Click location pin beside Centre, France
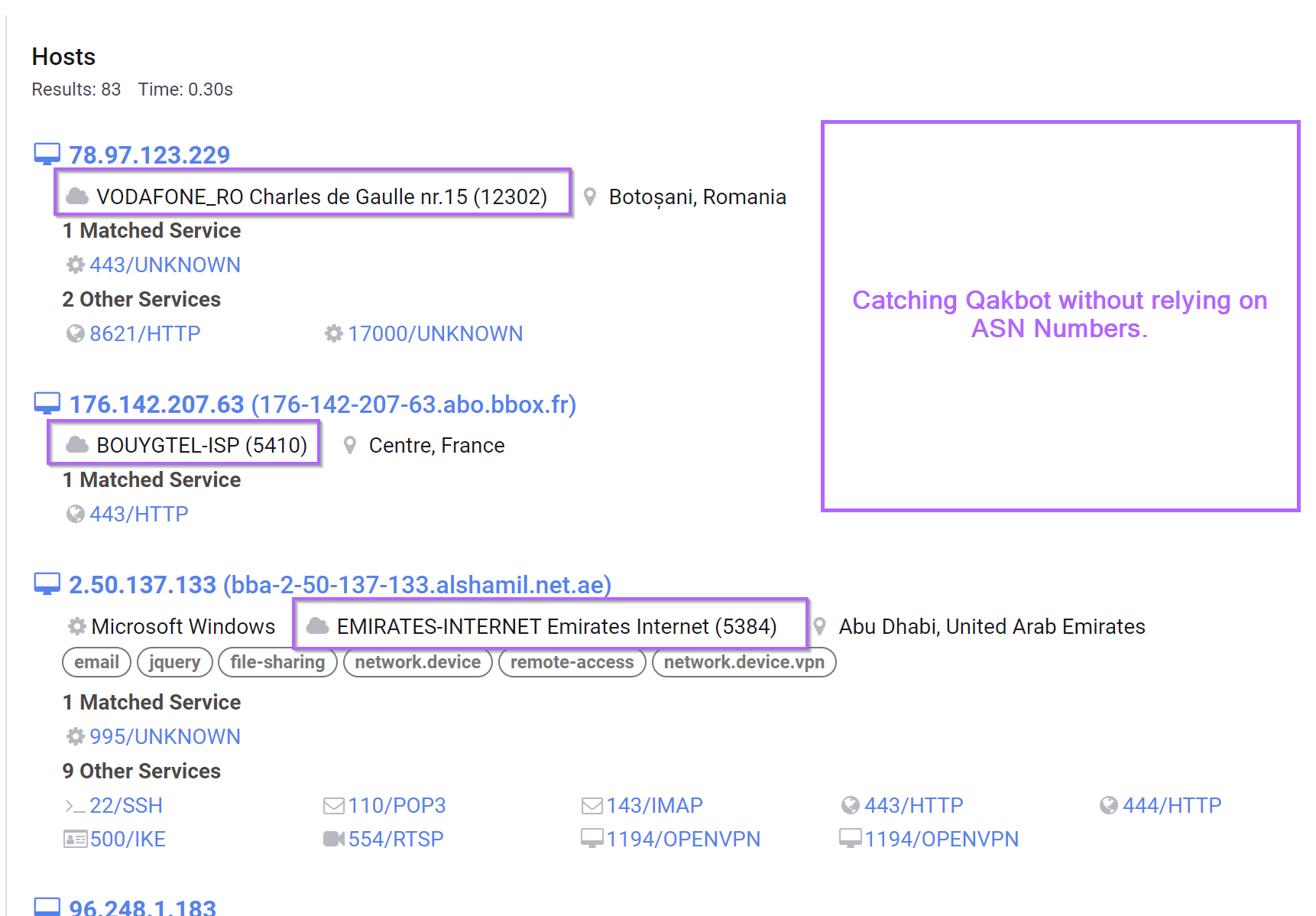This screenshot has height=916, width=1316. coord(350,445)
